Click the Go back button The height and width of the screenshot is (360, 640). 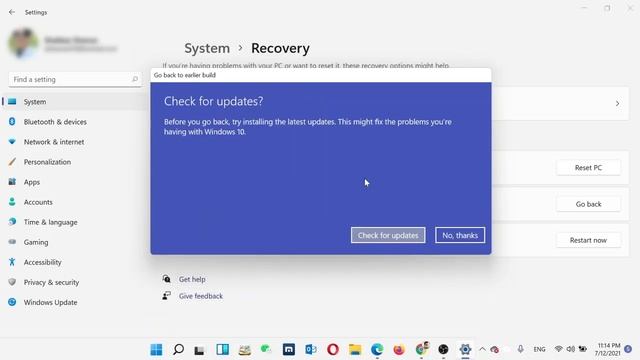point(588,204)
